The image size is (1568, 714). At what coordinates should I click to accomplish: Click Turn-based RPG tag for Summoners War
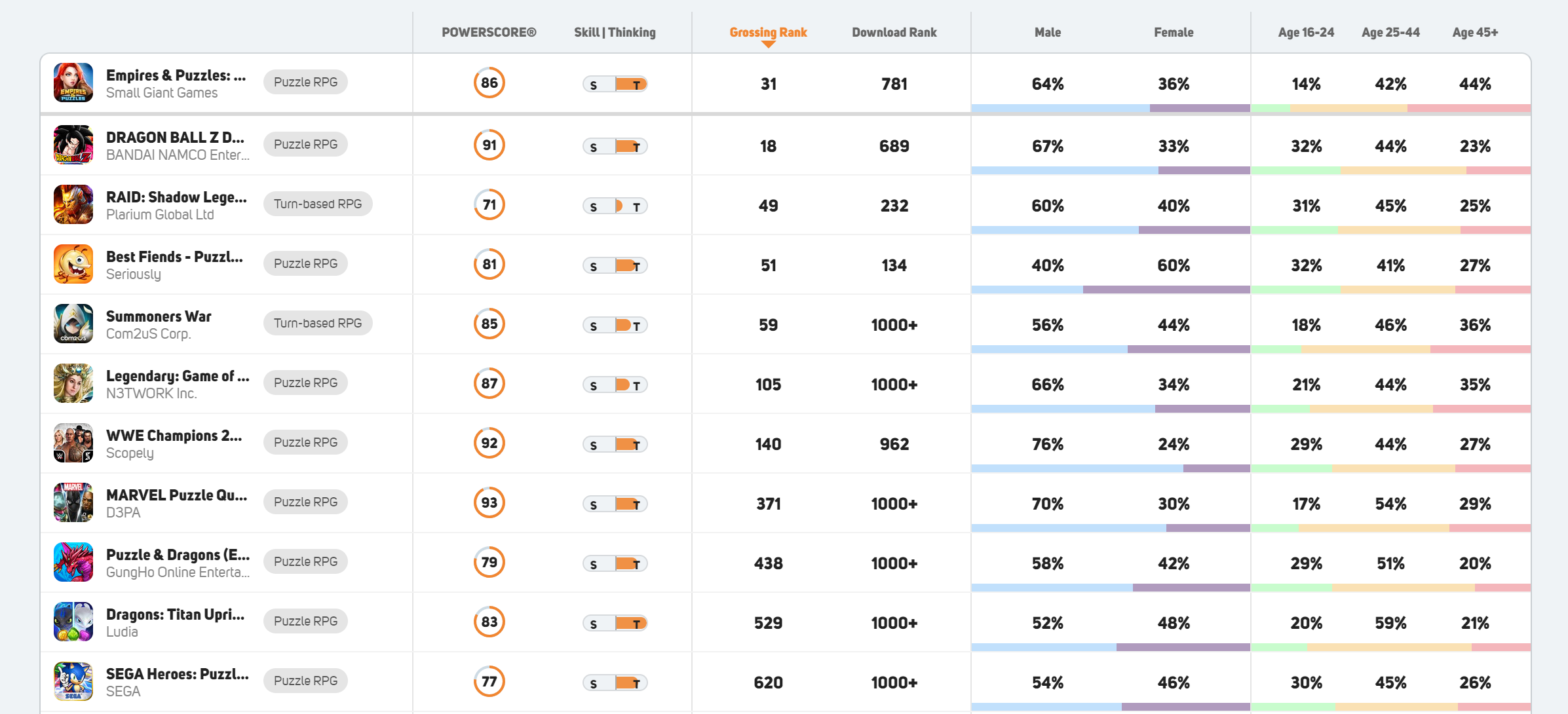pos(318,323)
